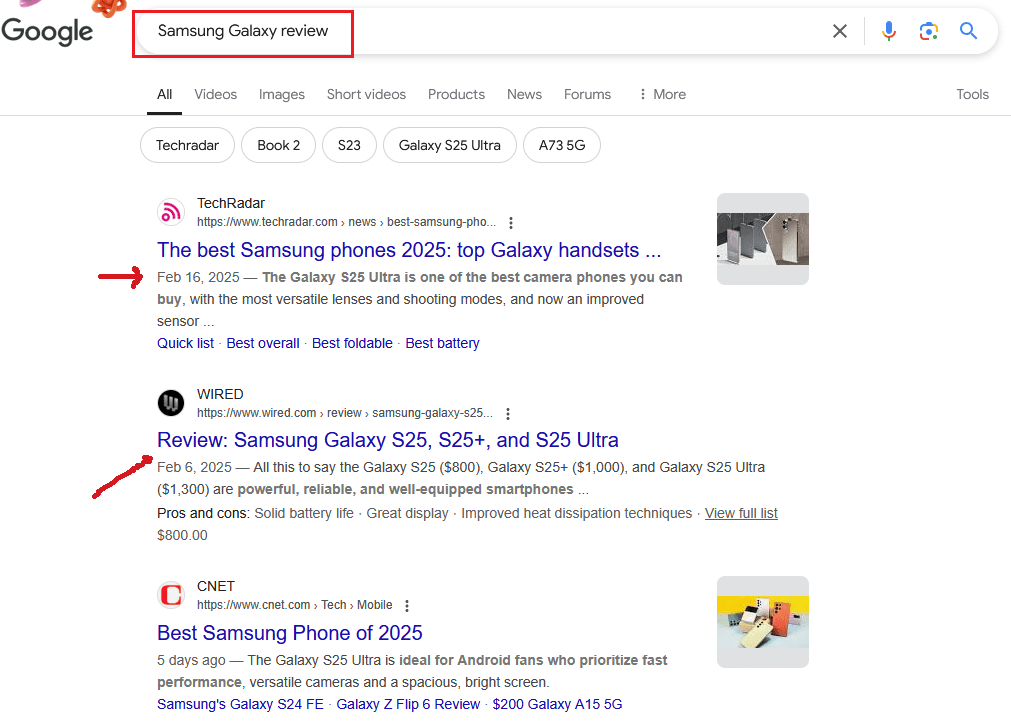This screenshot has width=1011, height=724.
Task: Open the Tools options
Action: pos(972,94)
